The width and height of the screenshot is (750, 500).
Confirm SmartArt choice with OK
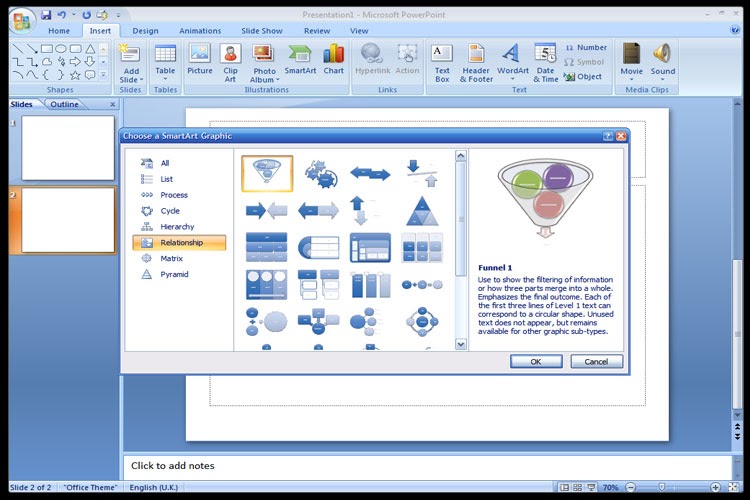tap(536, 362)
